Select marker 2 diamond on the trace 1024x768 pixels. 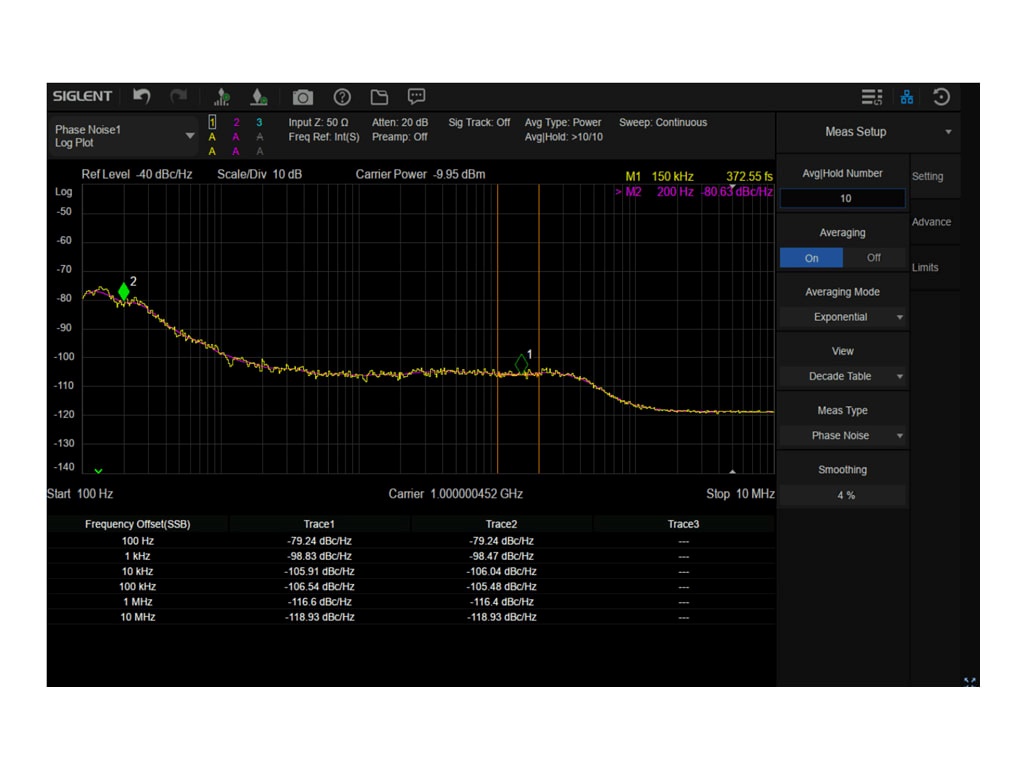tap(123, 291)
